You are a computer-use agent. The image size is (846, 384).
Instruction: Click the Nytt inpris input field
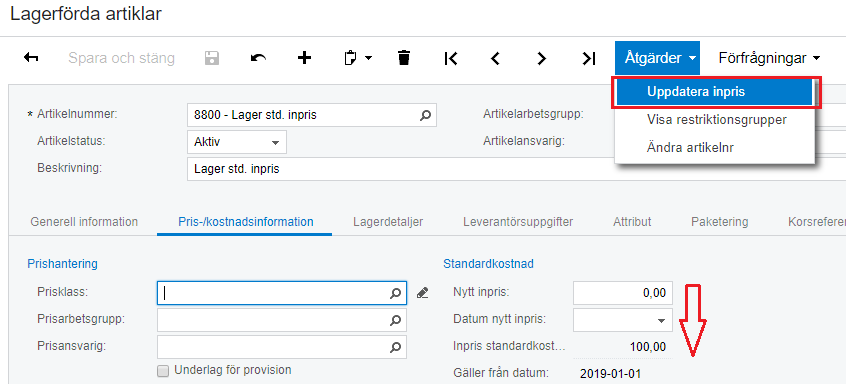(x=623, y=293)
